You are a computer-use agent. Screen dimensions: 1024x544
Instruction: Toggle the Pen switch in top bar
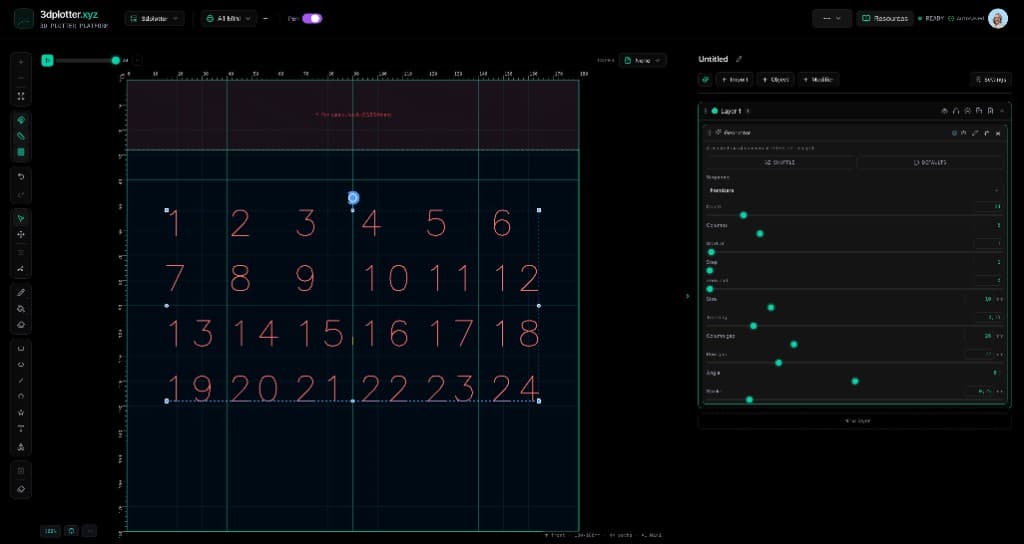click(x=312, y=18)
